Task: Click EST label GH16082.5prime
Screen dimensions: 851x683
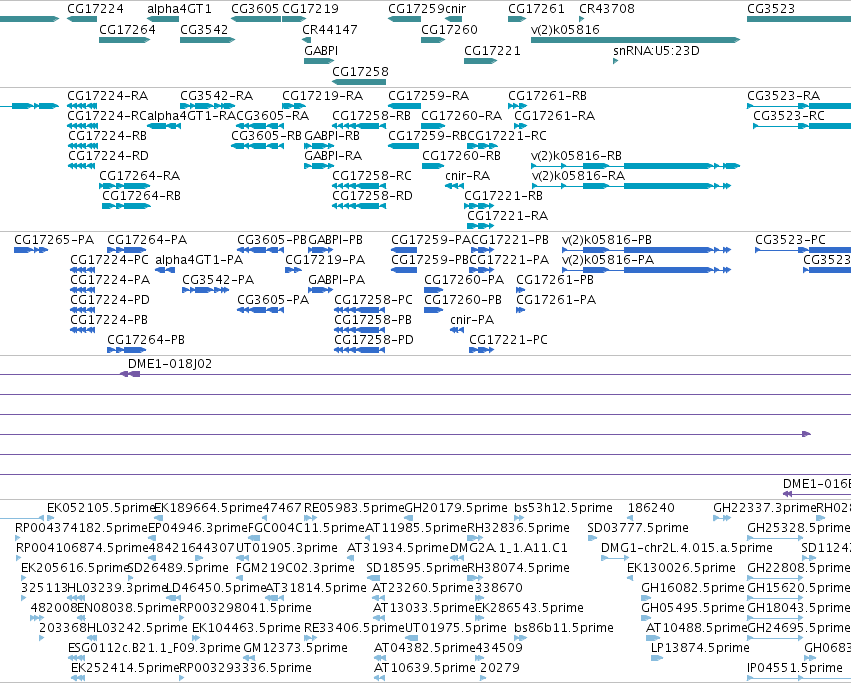Action: (693, 587)
